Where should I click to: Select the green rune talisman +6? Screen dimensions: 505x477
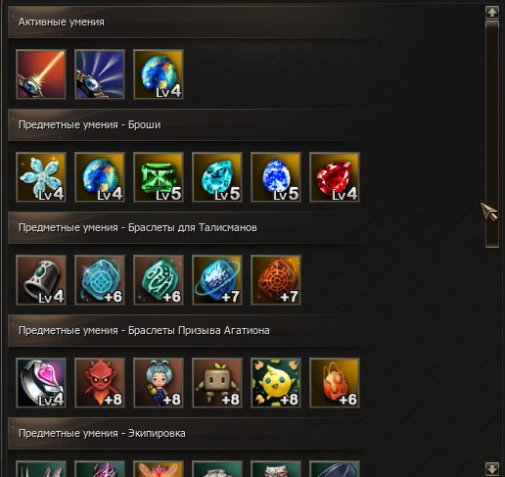coord(158,280)
